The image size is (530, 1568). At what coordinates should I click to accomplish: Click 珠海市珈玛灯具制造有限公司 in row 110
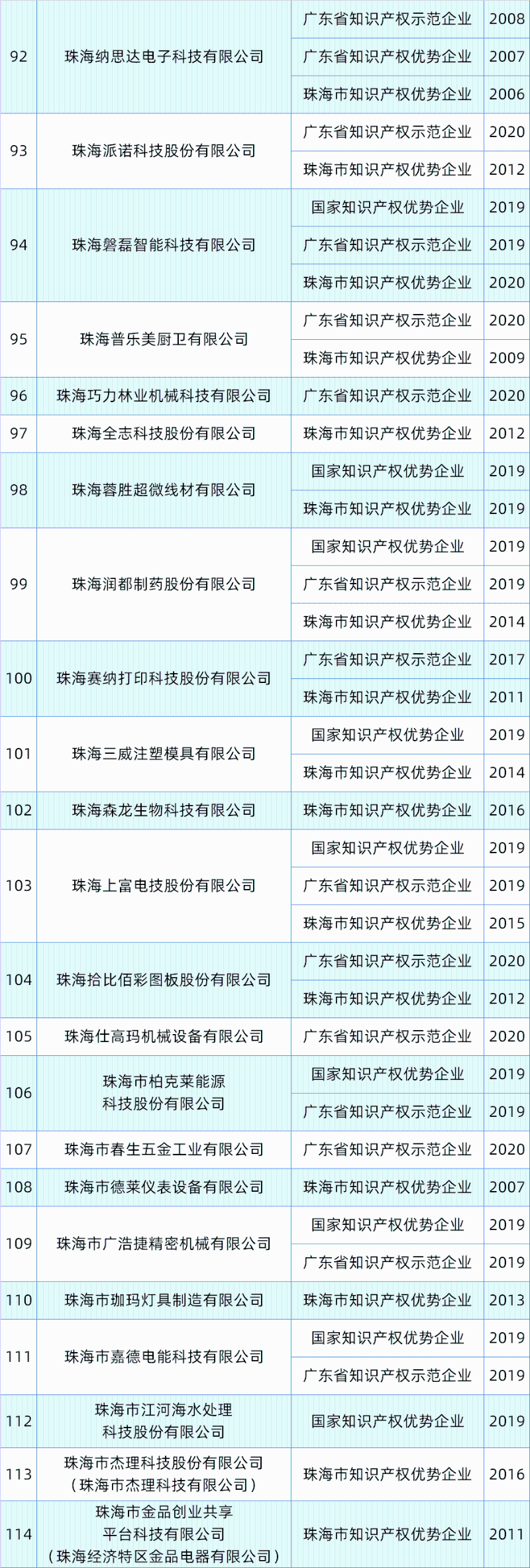[x=164, y=1300]
